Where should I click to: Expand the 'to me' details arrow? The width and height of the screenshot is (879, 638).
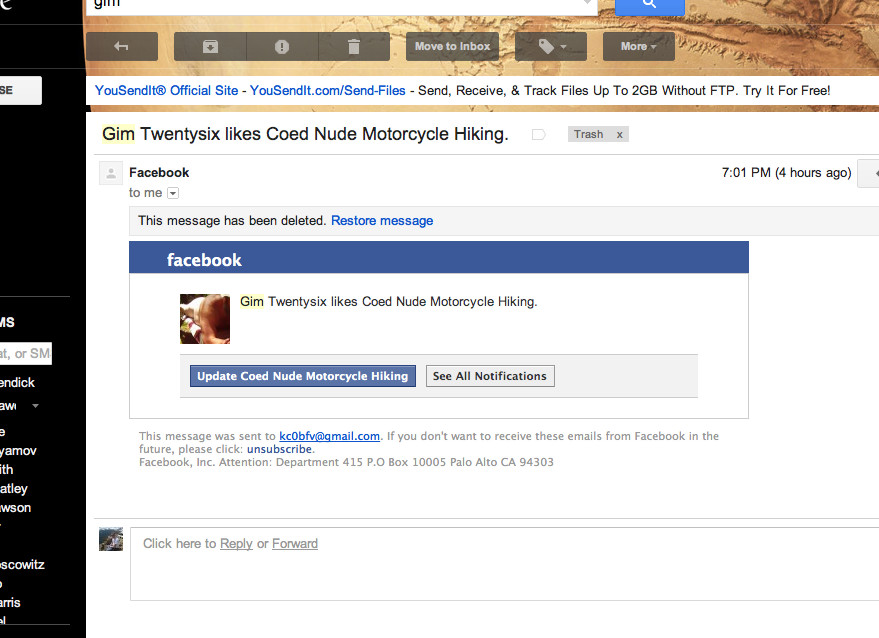tap(173, 193)
